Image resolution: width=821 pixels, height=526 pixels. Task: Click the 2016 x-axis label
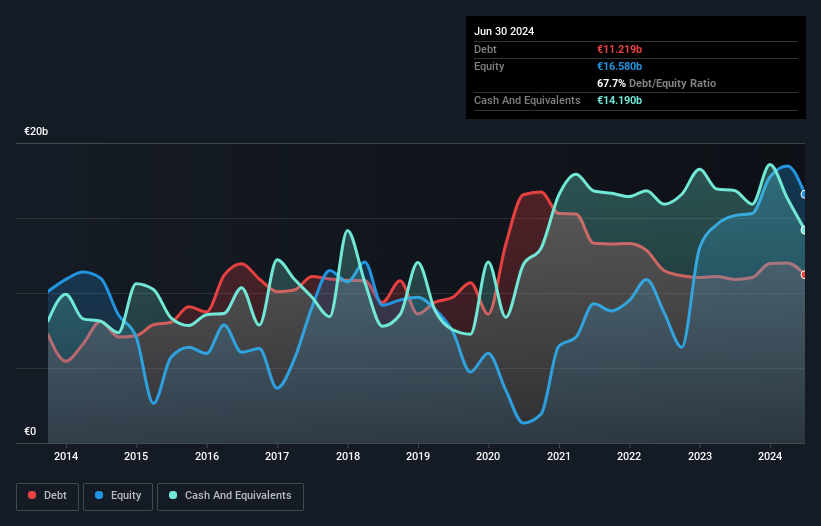point(207,456)
